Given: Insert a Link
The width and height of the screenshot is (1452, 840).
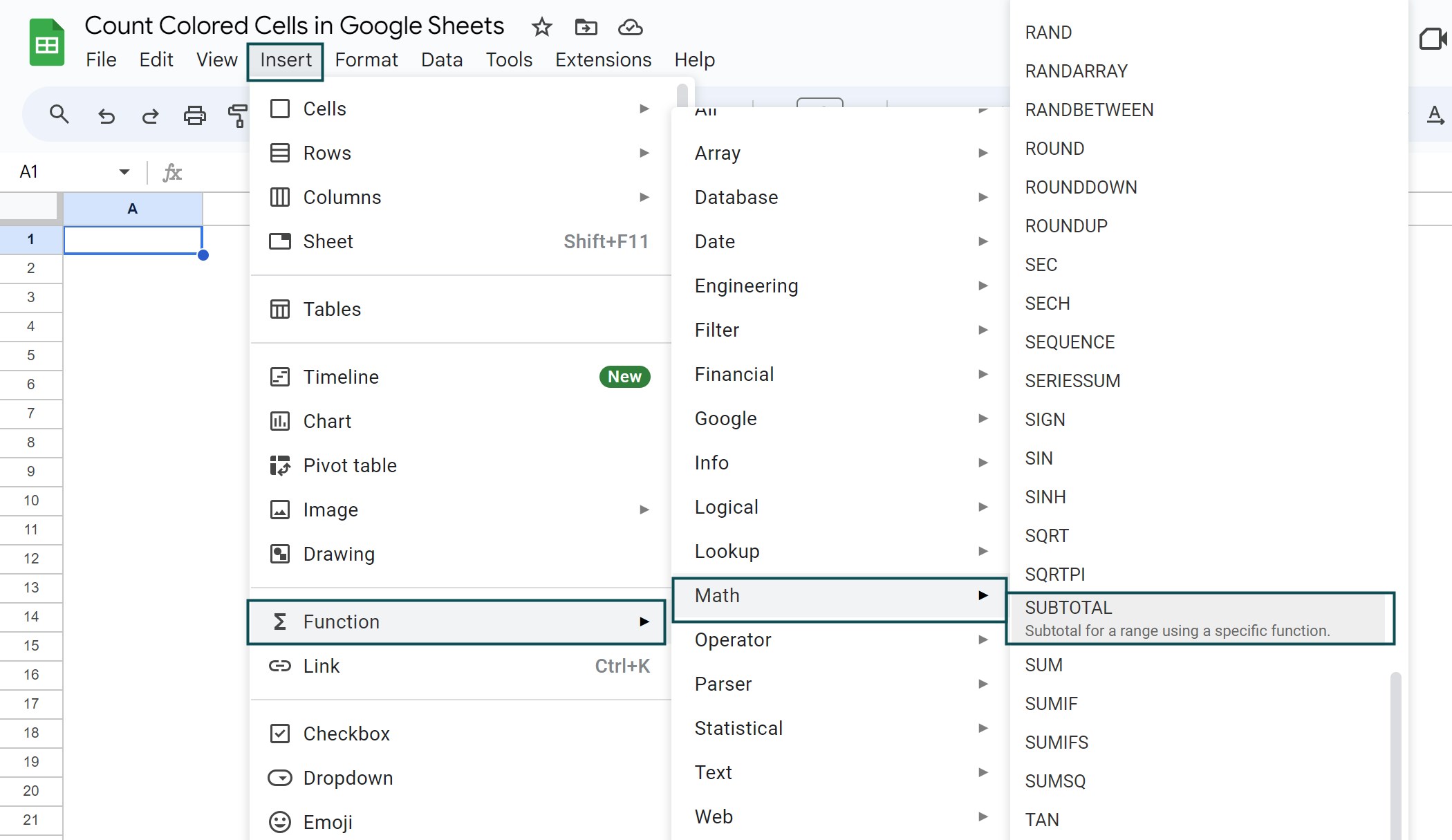Looking at the screenshot, I should point(460,666).
